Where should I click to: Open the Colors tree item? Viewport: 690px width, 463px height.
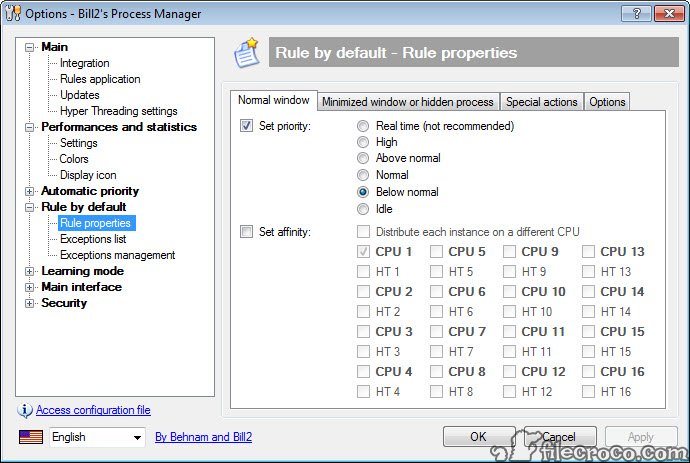[x=74, y=159]
